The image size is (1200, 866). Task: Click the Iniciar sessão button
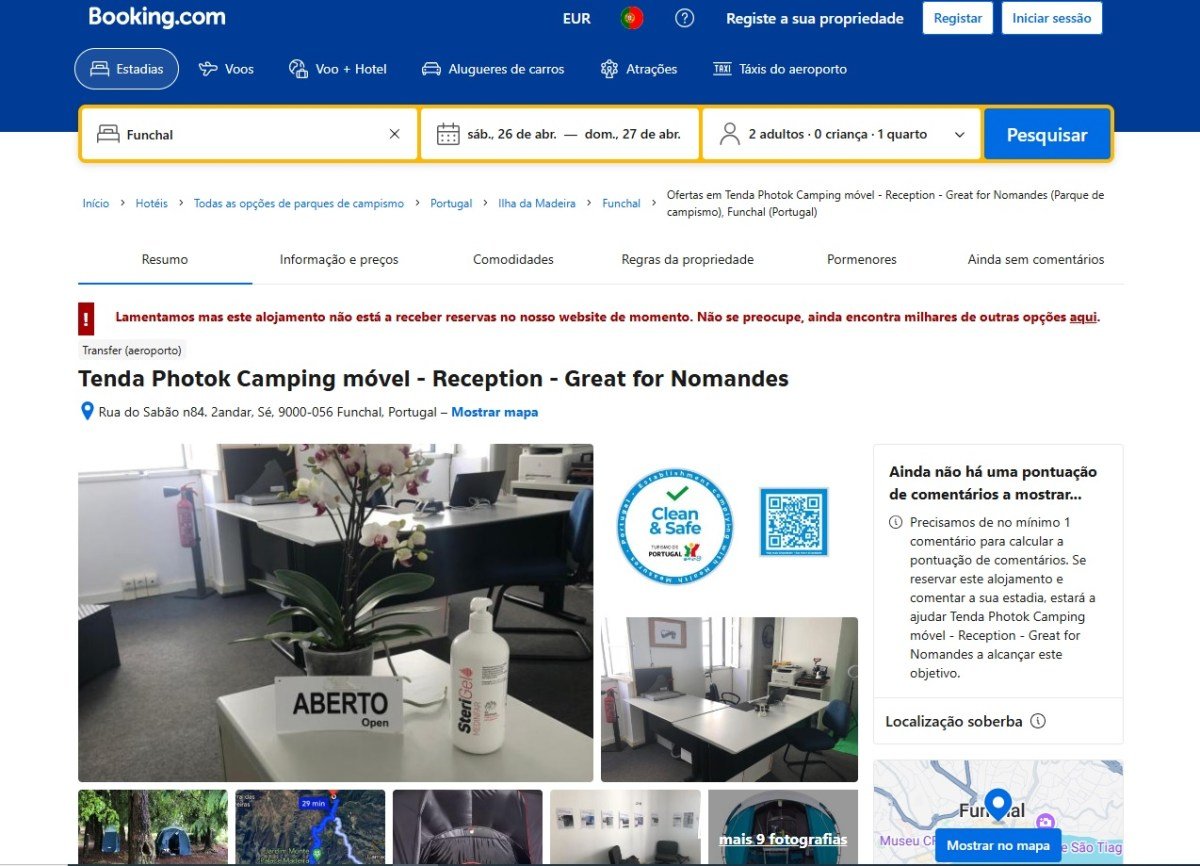click(x=1052, y=18)
